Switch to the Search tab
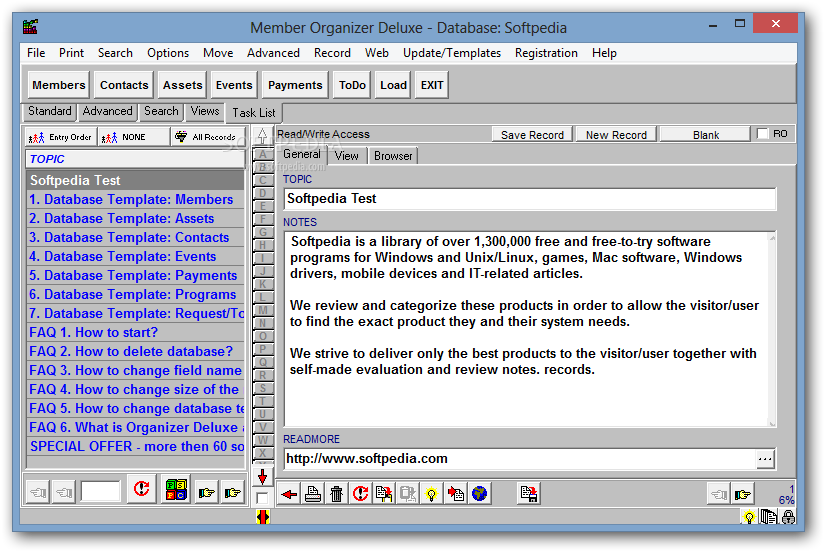 click(x=161, y=111)
